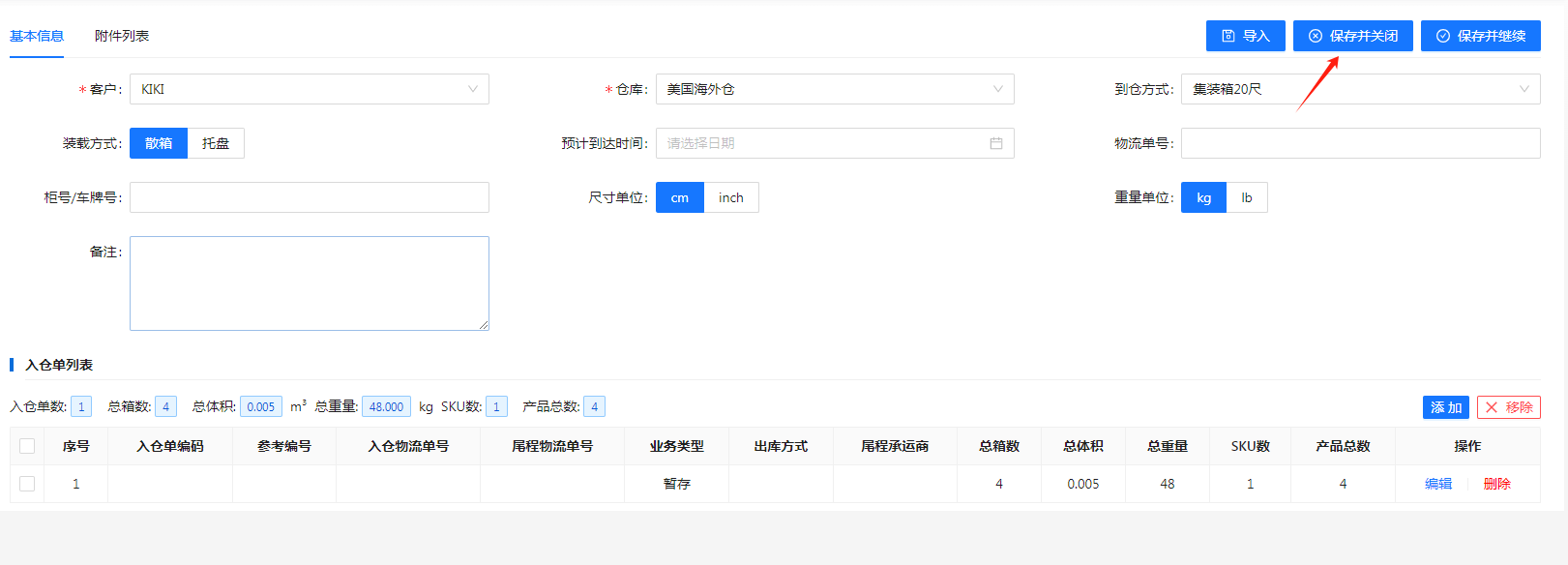Click 删除 link in row 1
The width and height of the screenshot is (1568, 565).
coord(1496,484)
